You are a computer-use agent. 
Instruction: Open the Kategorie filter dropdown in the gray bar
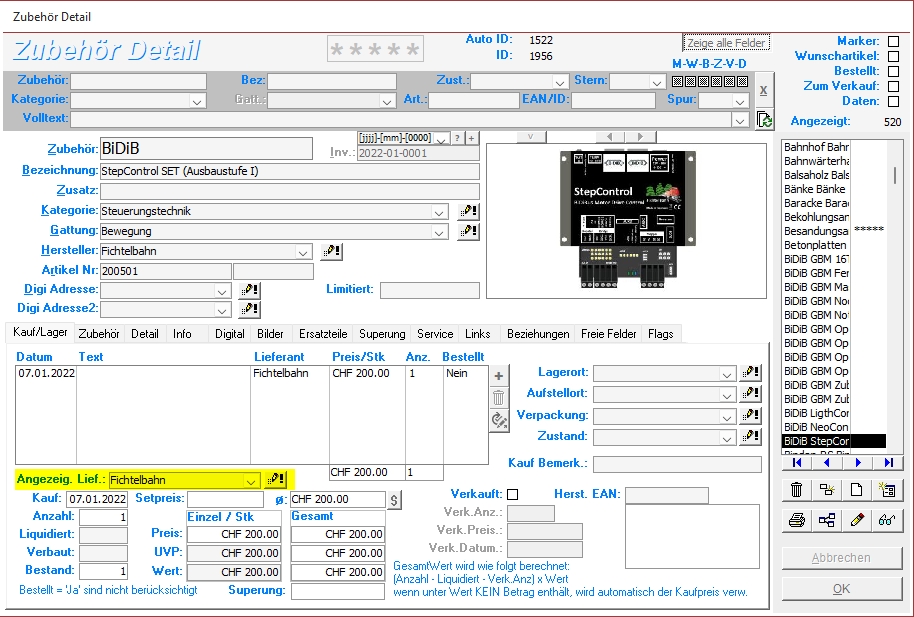197,101
